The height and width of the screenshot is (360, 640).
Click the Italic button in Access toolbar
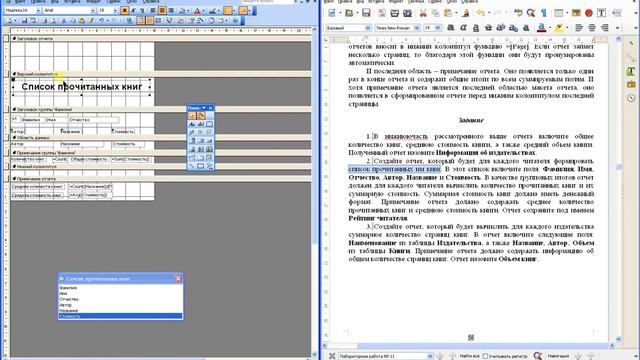pos(133,10)
